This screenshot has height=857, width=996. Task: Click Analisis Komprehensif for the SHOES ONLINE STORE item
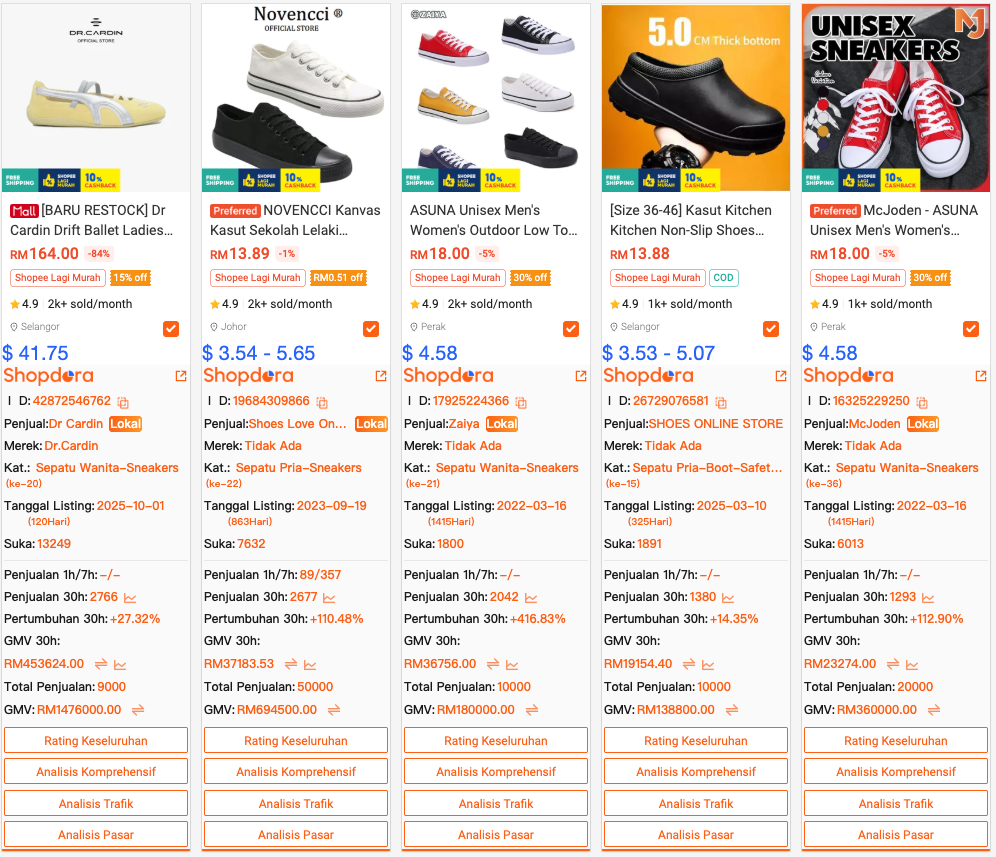(696, 771)
